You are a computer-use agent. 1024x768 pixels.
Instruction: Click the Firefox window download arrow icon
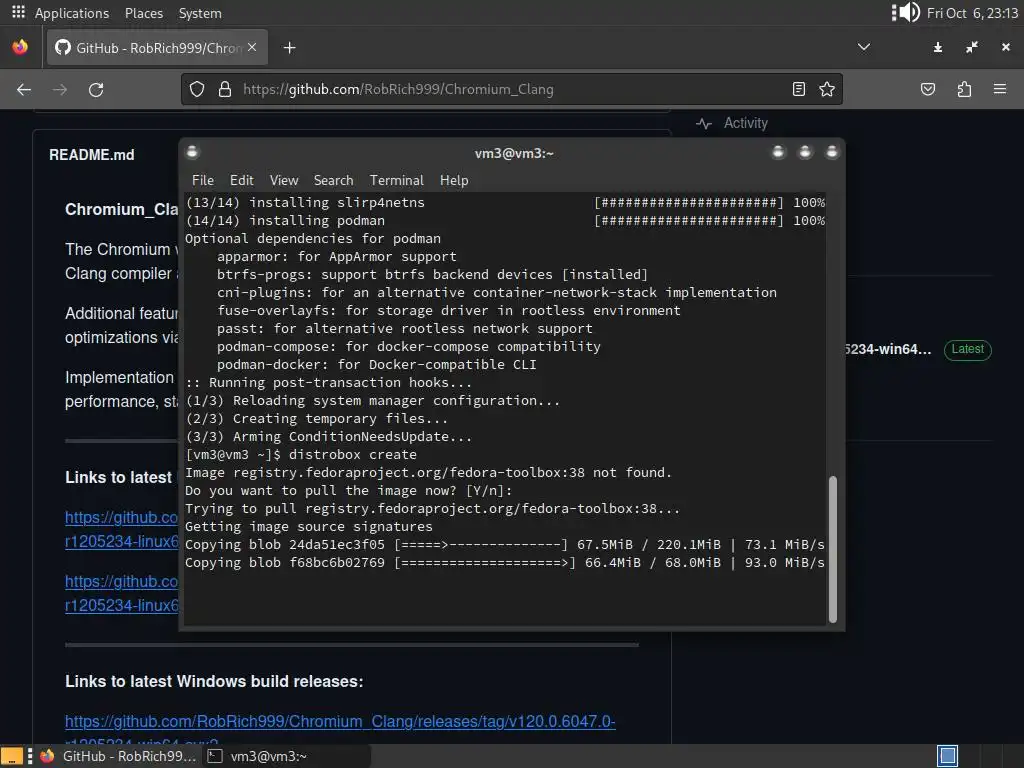938,47
